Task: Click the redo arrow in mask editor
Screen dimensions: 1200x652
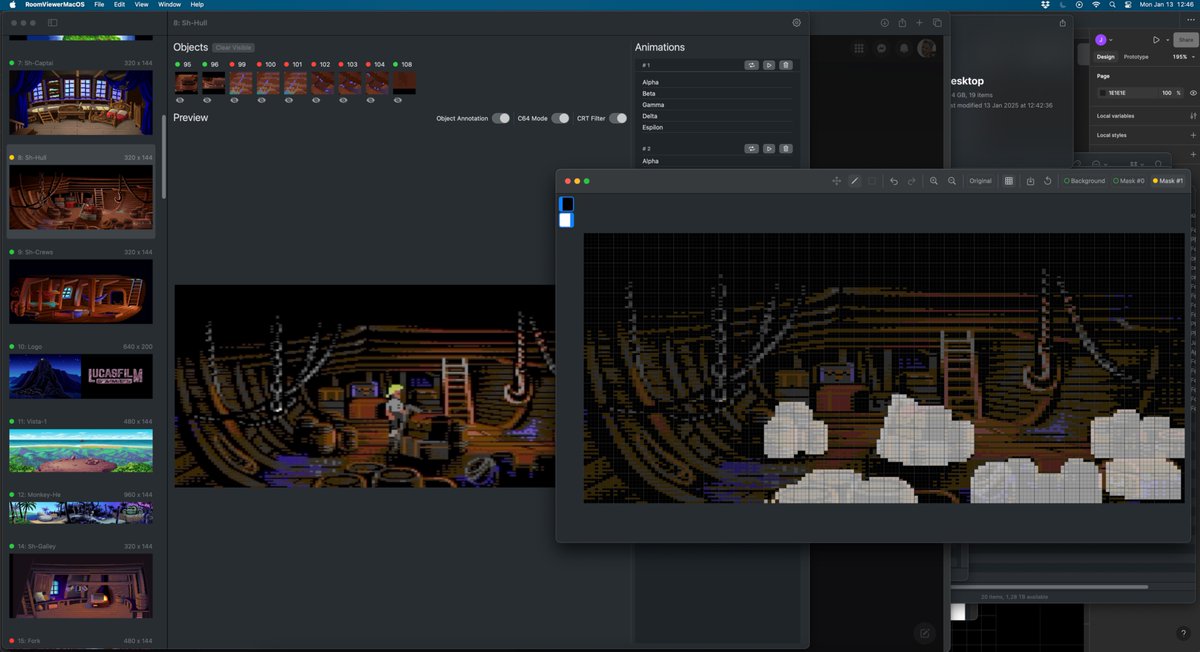Action: tap(912, 181)
